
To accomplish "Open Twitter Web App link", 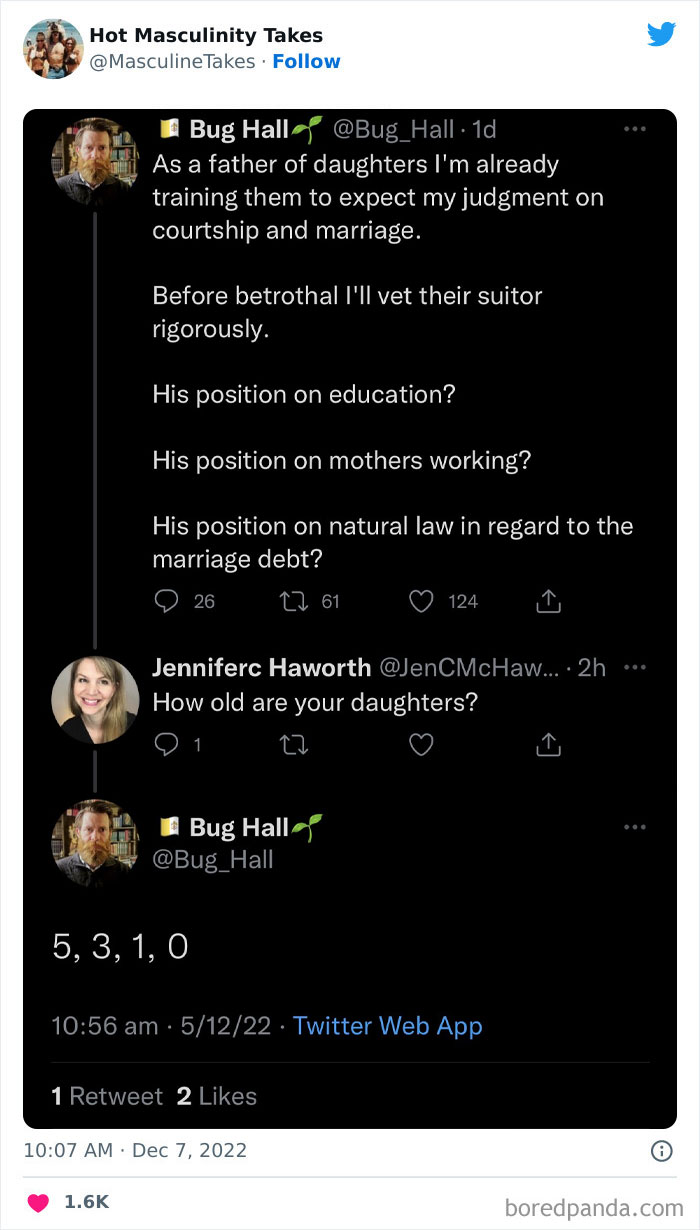I will [387, 1026].
